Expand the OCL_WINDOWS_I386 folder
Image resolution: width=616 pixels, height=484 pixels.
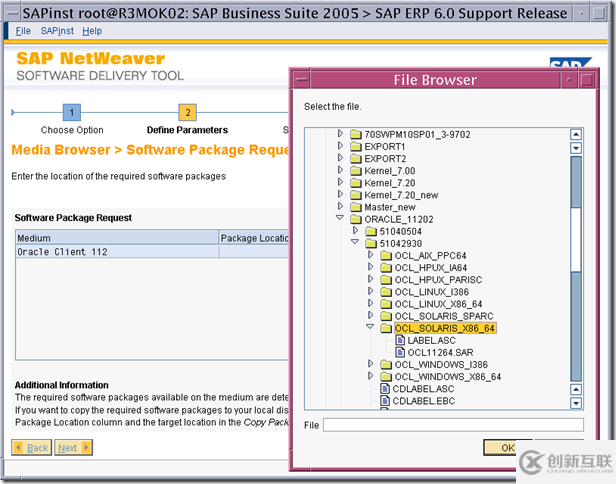(370, 364)
